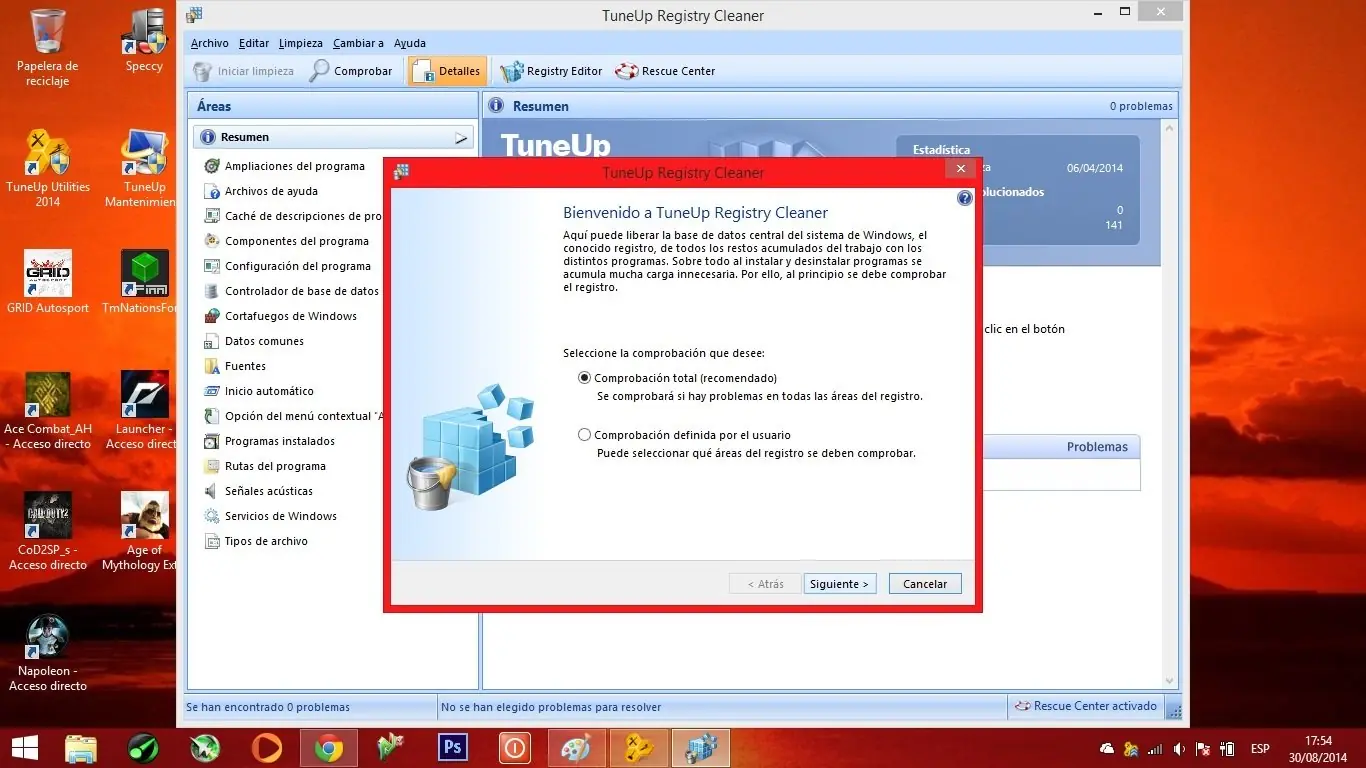
Task: Click the Caché de descripciones icon
Action: 211,216
